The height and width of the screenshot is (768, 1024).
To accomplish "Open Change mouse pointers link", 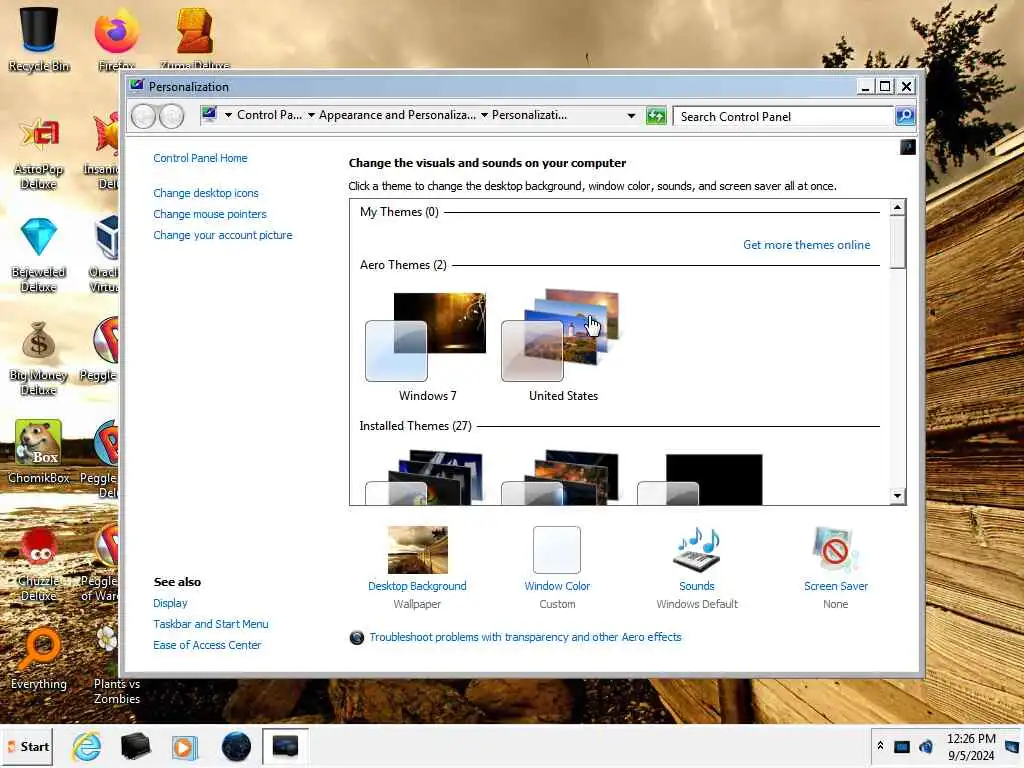I will tap(210, 214).
